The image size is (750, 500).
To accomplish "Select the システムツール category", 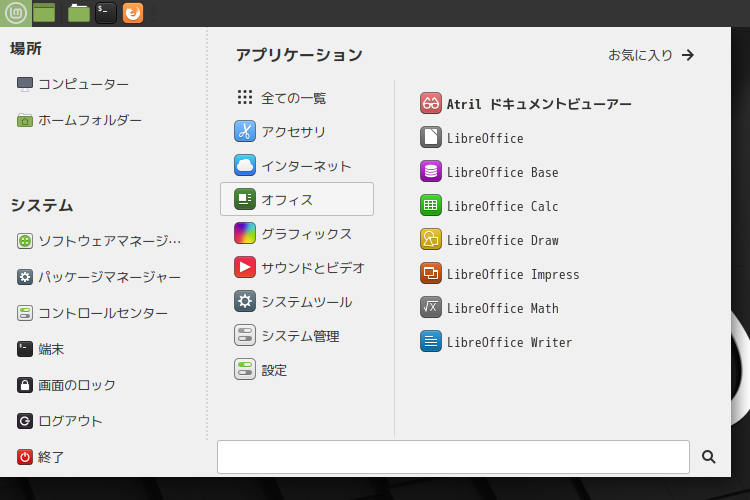I will point(297,301).
